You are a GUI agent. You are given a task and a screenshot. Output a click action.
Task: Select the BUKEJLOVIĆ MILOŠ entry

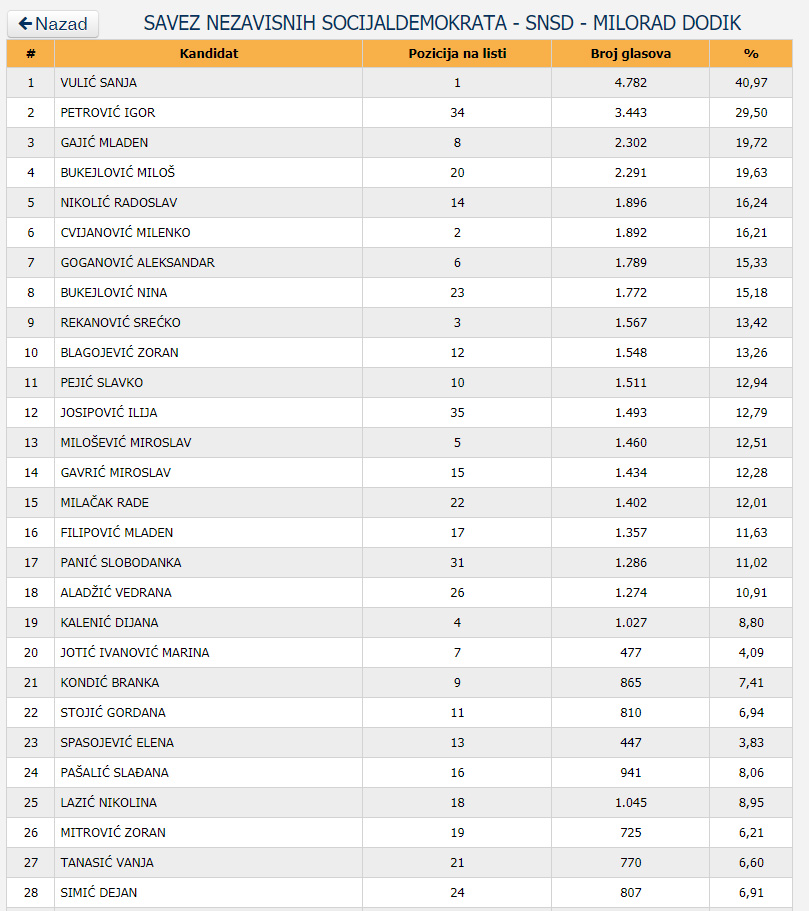tap(118, 173)
